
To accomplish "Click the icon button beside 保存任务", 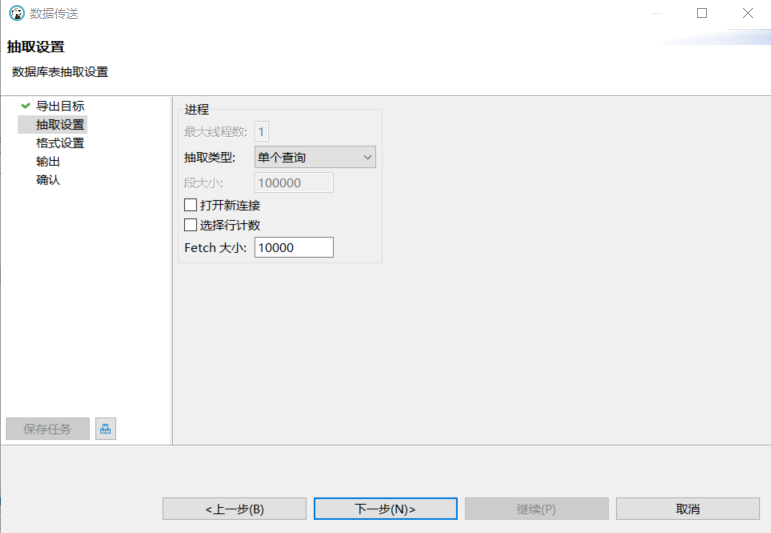I will [x=106, y=429].
